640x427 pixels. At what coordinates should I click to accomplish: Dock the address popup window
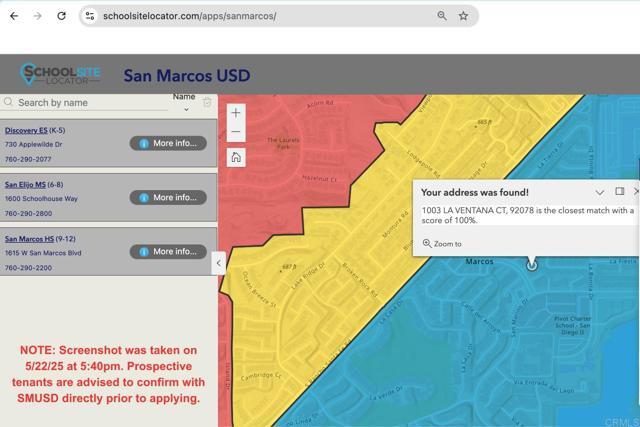[x=619, y=192]
